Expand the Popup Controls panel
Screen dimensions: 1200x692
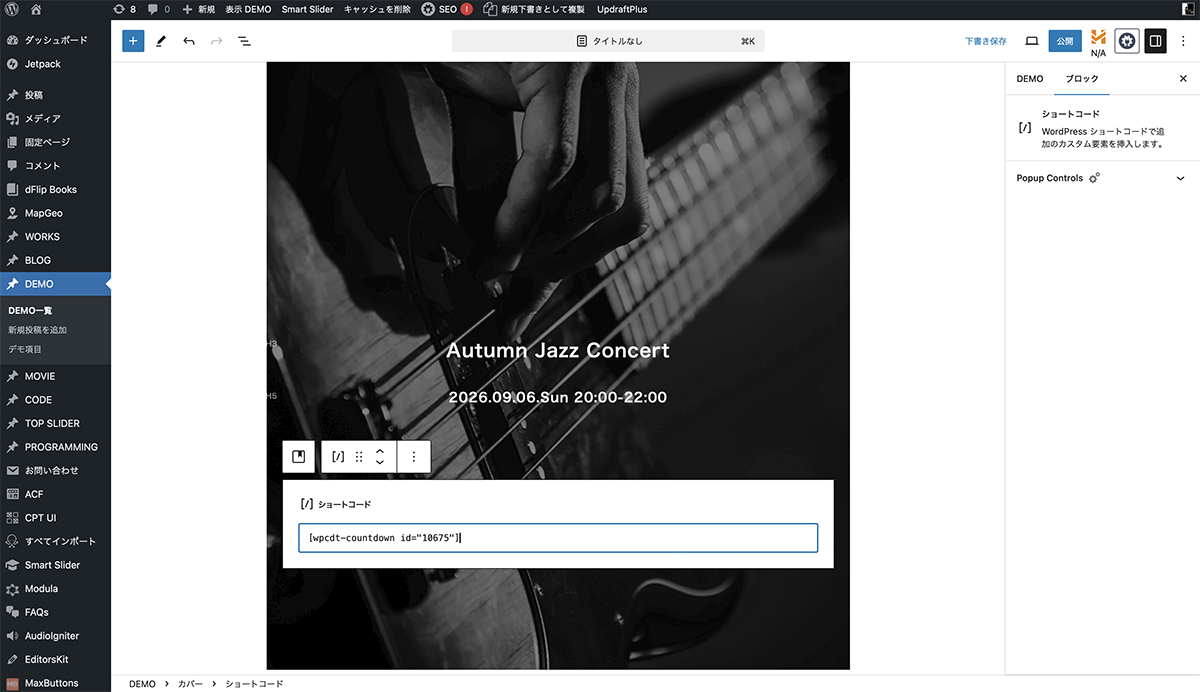(x=1180, y=179)
